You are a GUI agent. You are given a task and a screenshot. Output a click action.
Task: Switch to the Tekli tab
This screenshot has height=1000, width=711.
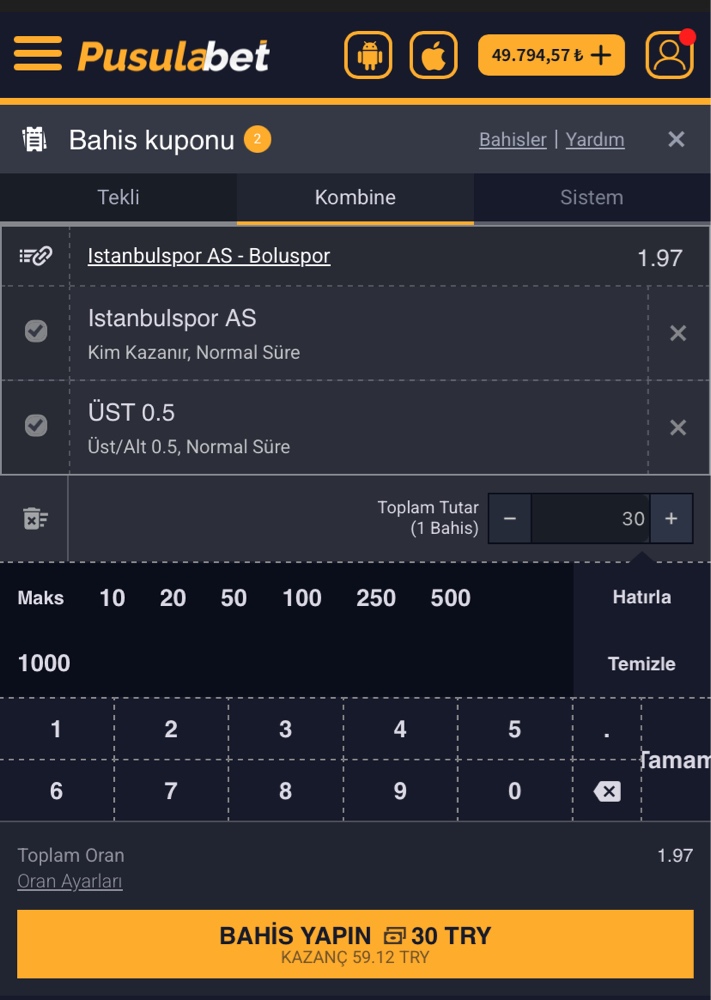(x=118, y=197)
